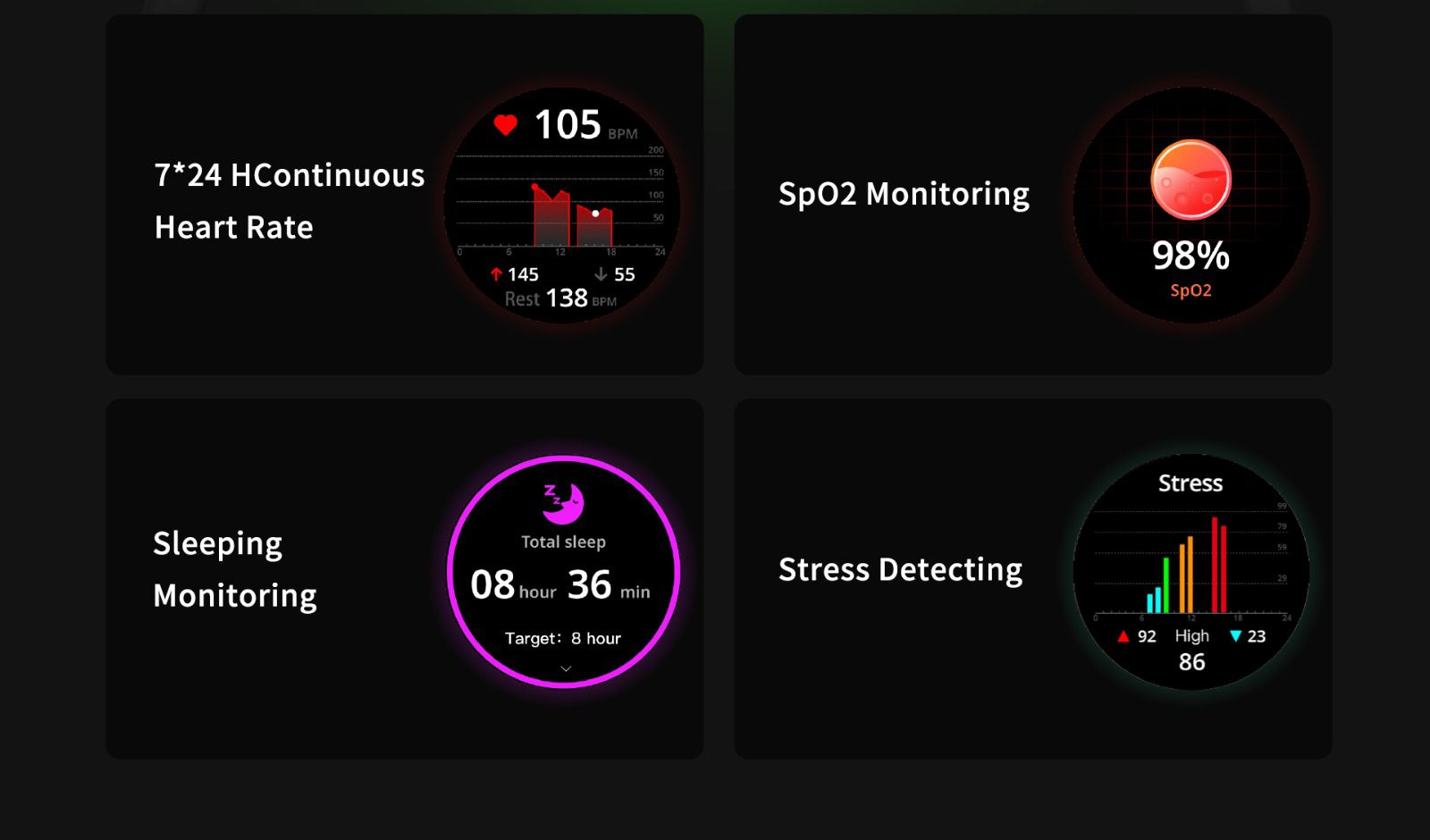Click the red triangle beside 92
Screen dimensions: 1430x840
pyautogui.click(x=1123, y=636)
